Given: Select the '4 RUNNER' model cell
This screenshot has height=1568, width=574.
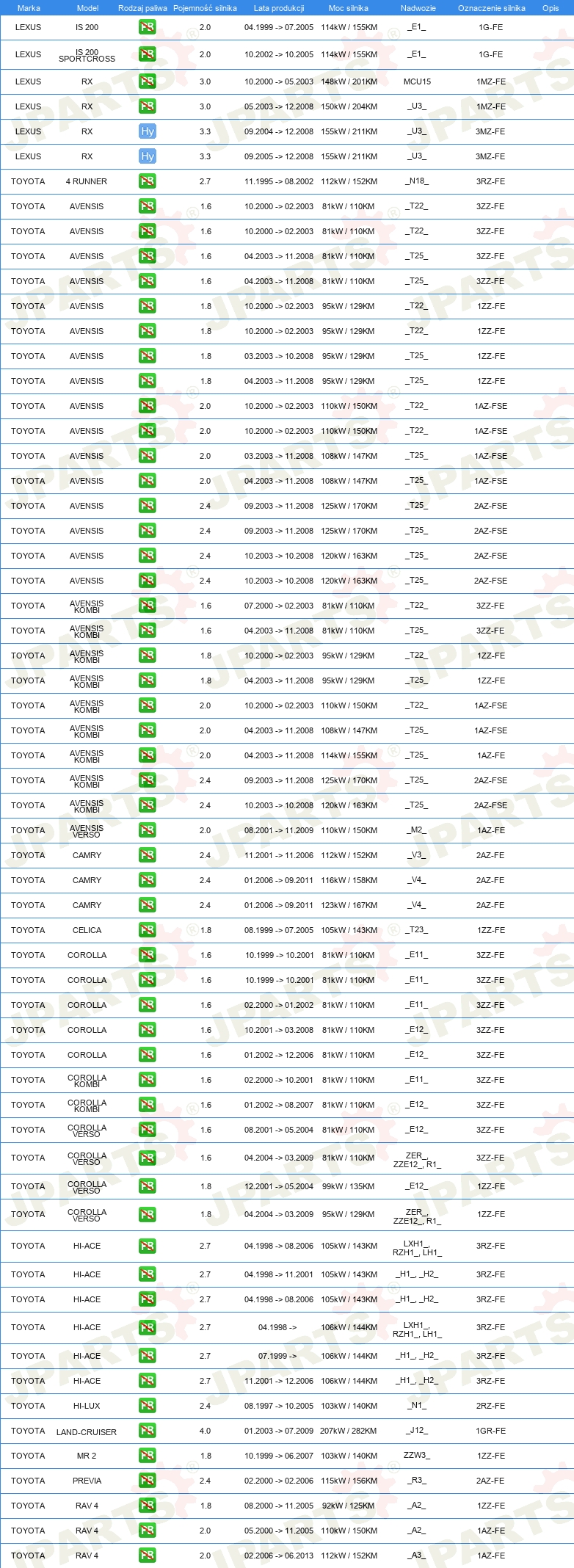Looking at the screenshot, I should pyautogui.click(x=87, y=181).
